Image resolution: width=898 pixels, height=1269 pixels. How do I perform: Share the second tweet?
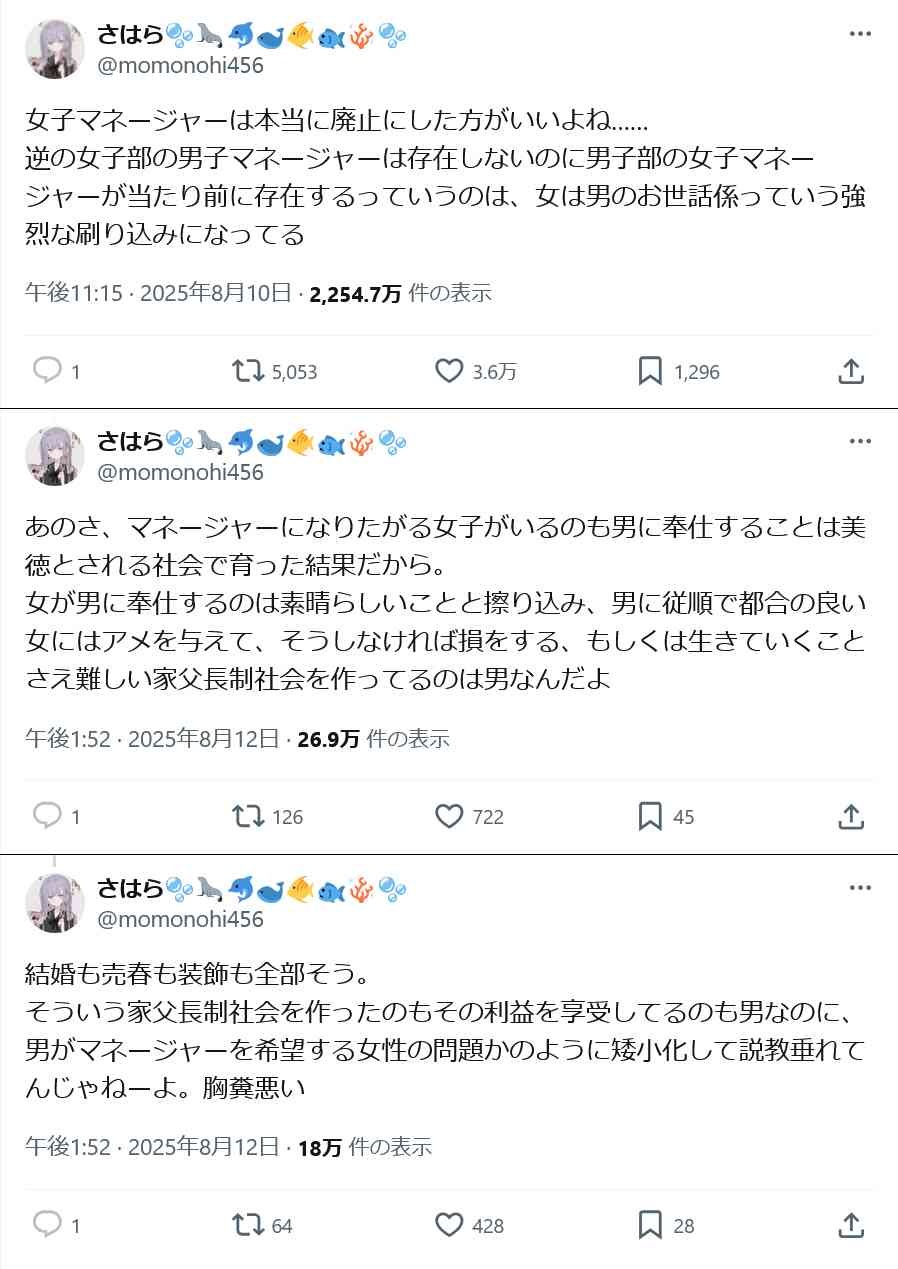[x=850, y=816]
